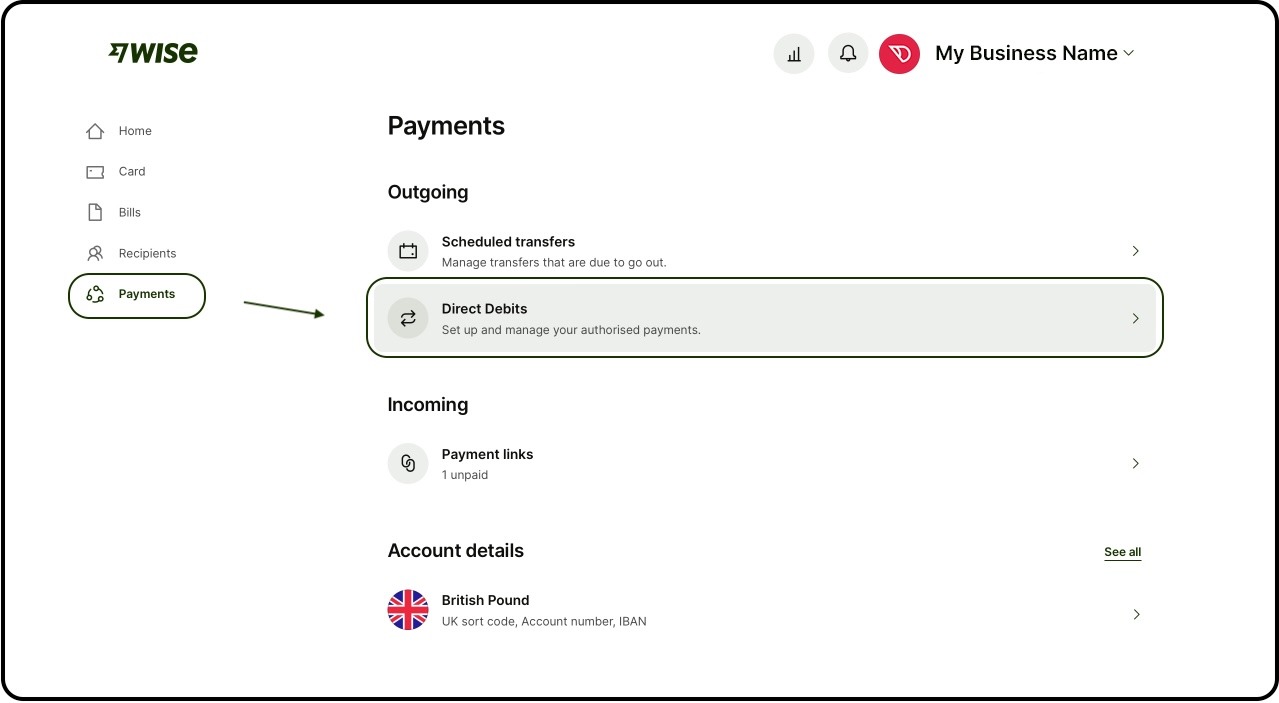Open Recipients from the sidebar
Image resolution: width=1279 pixels, height=703 pixels.
[146, 254]
